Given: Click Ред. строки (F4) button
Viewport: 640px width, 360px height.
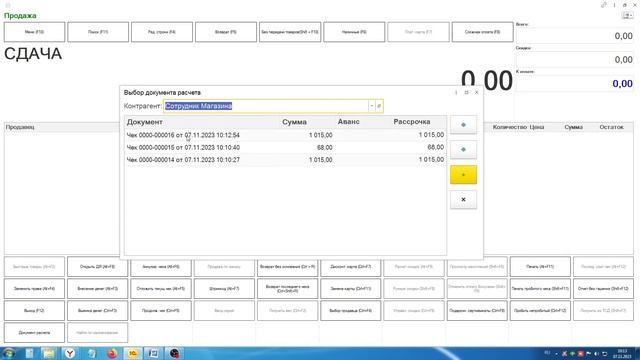Looking at the screenshot, I should [x=162, y=32].
